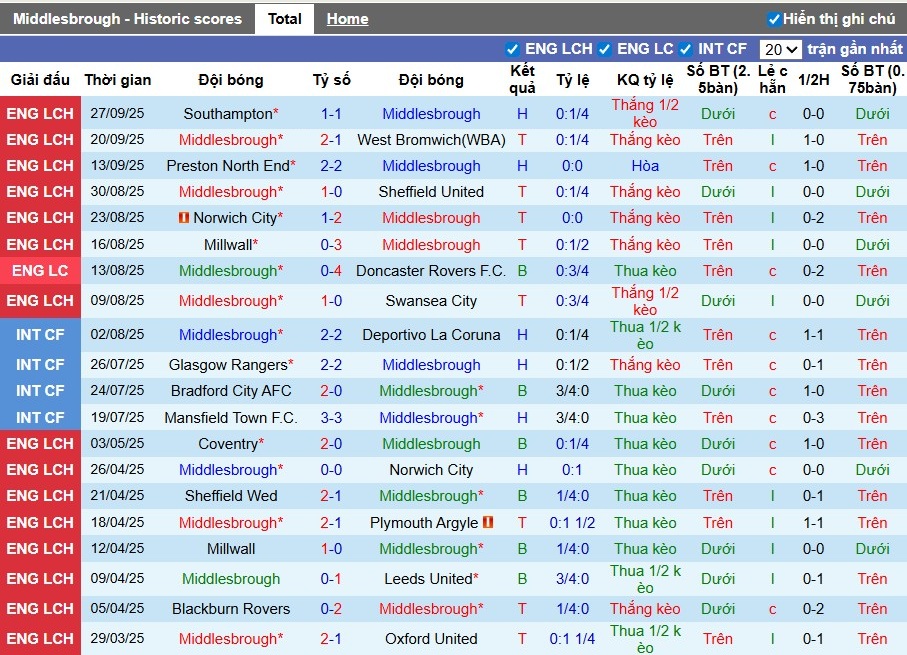Select the West Bromwich(WBA) team link

pyautogui.click(x=432, y=139)
